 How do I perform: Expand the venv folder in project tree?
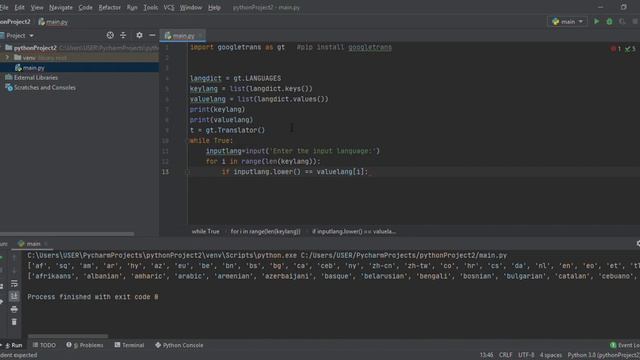(7, 58)
